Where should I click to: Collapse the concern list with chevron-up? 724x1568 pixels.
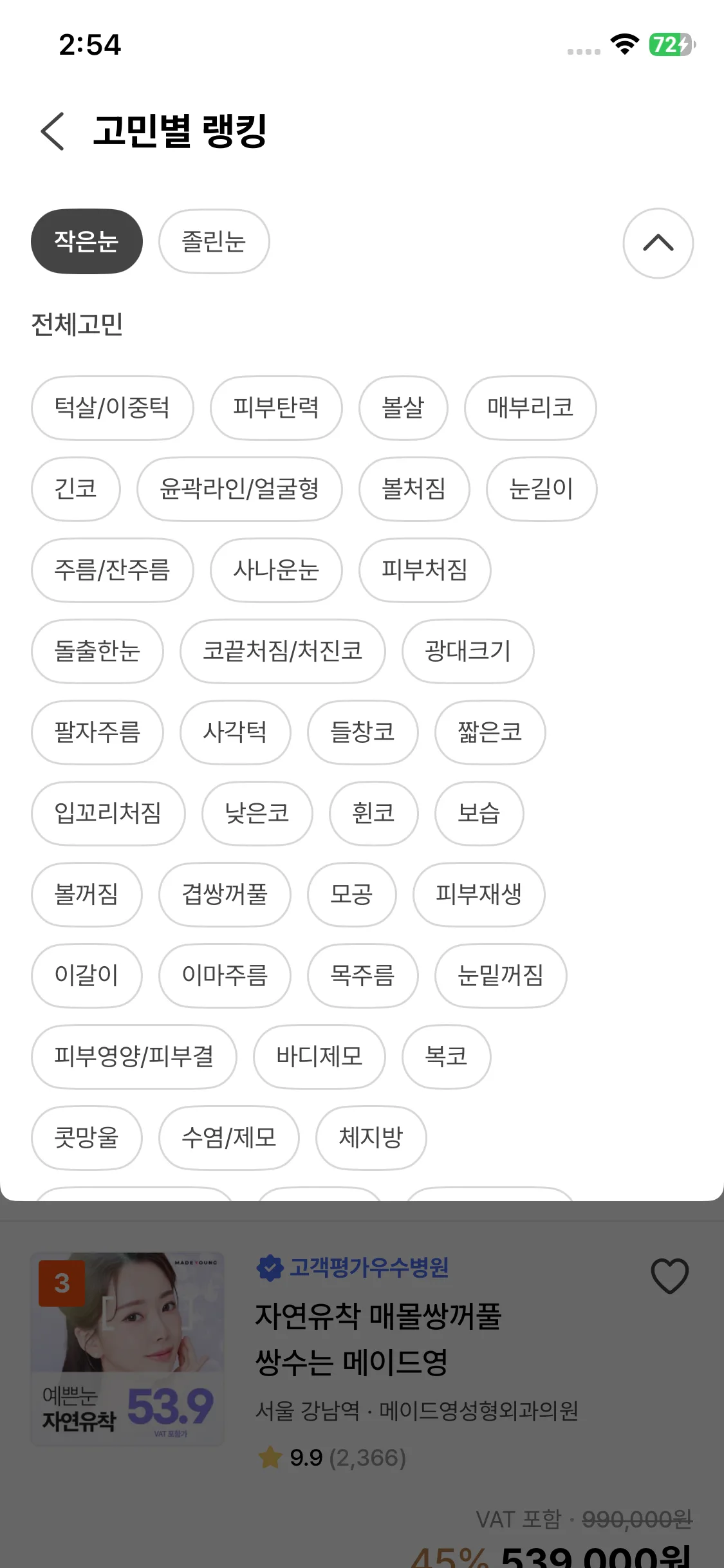pos(658,243)
